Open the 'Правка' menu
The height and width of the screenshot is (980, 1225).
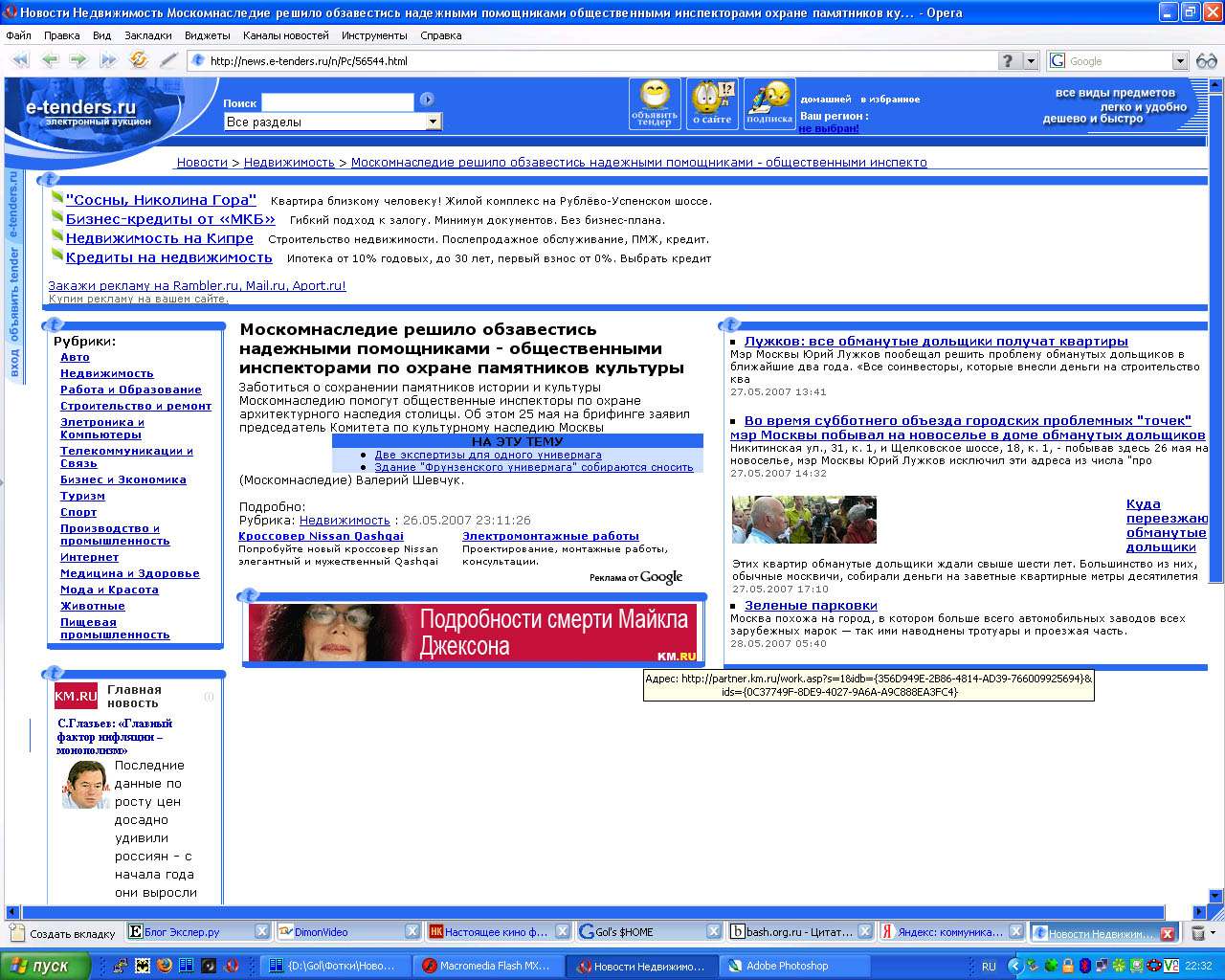click(62, 35)
